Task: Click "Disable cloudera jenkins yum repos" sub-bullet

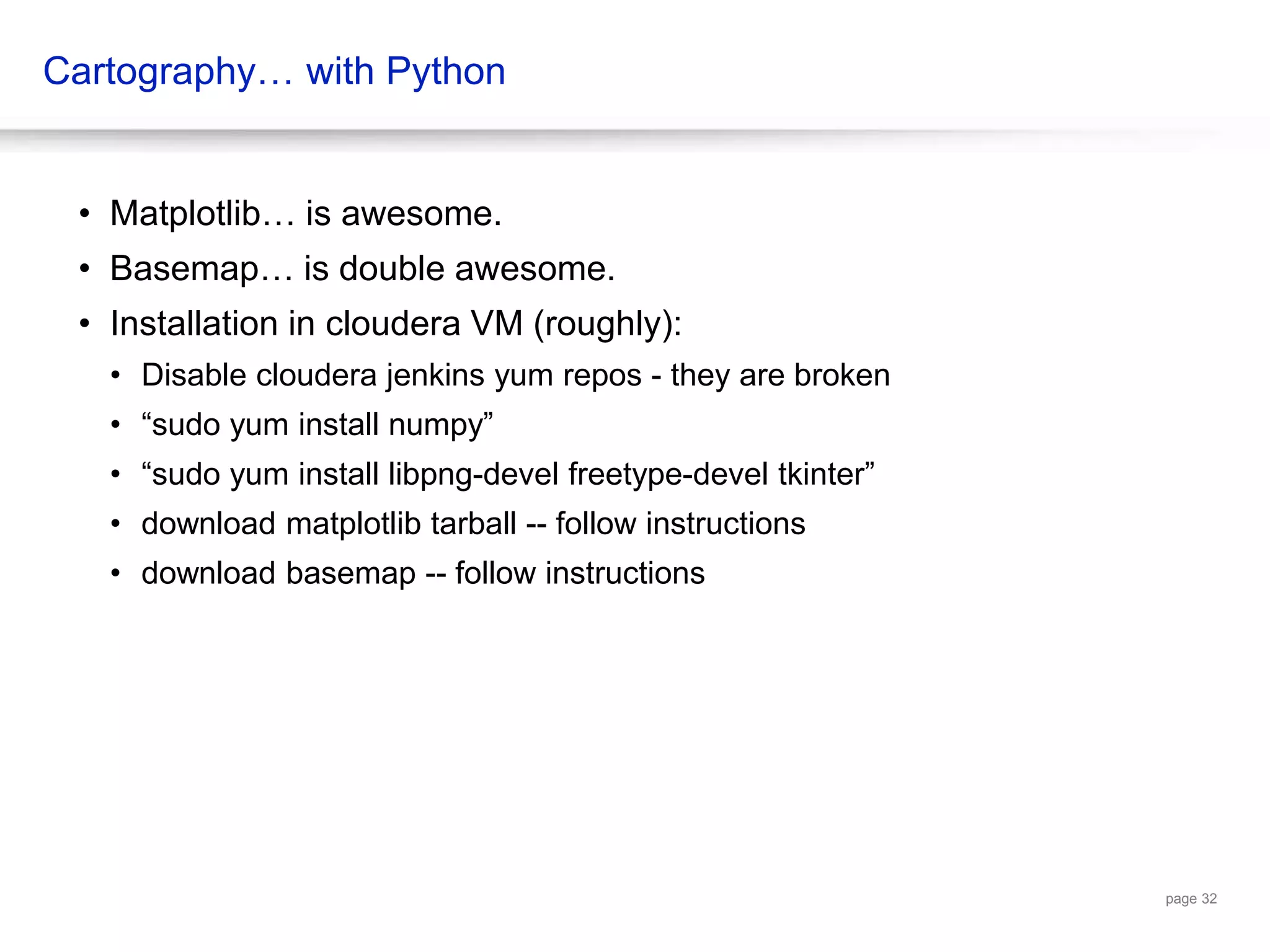Action: [515, 376]
